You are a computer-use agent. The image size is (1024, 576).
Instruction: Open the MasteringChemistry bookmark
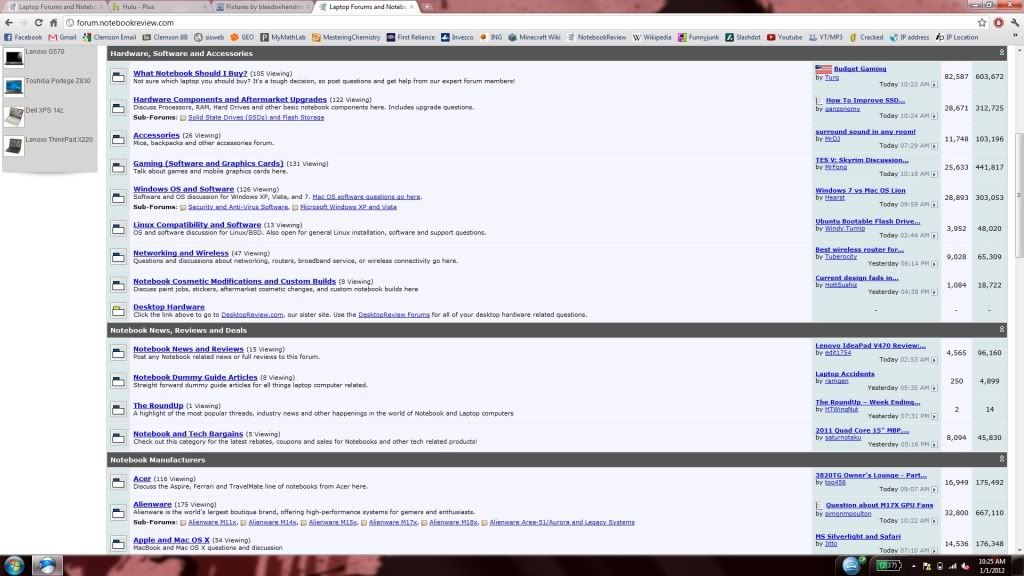(x=346, y=37)
